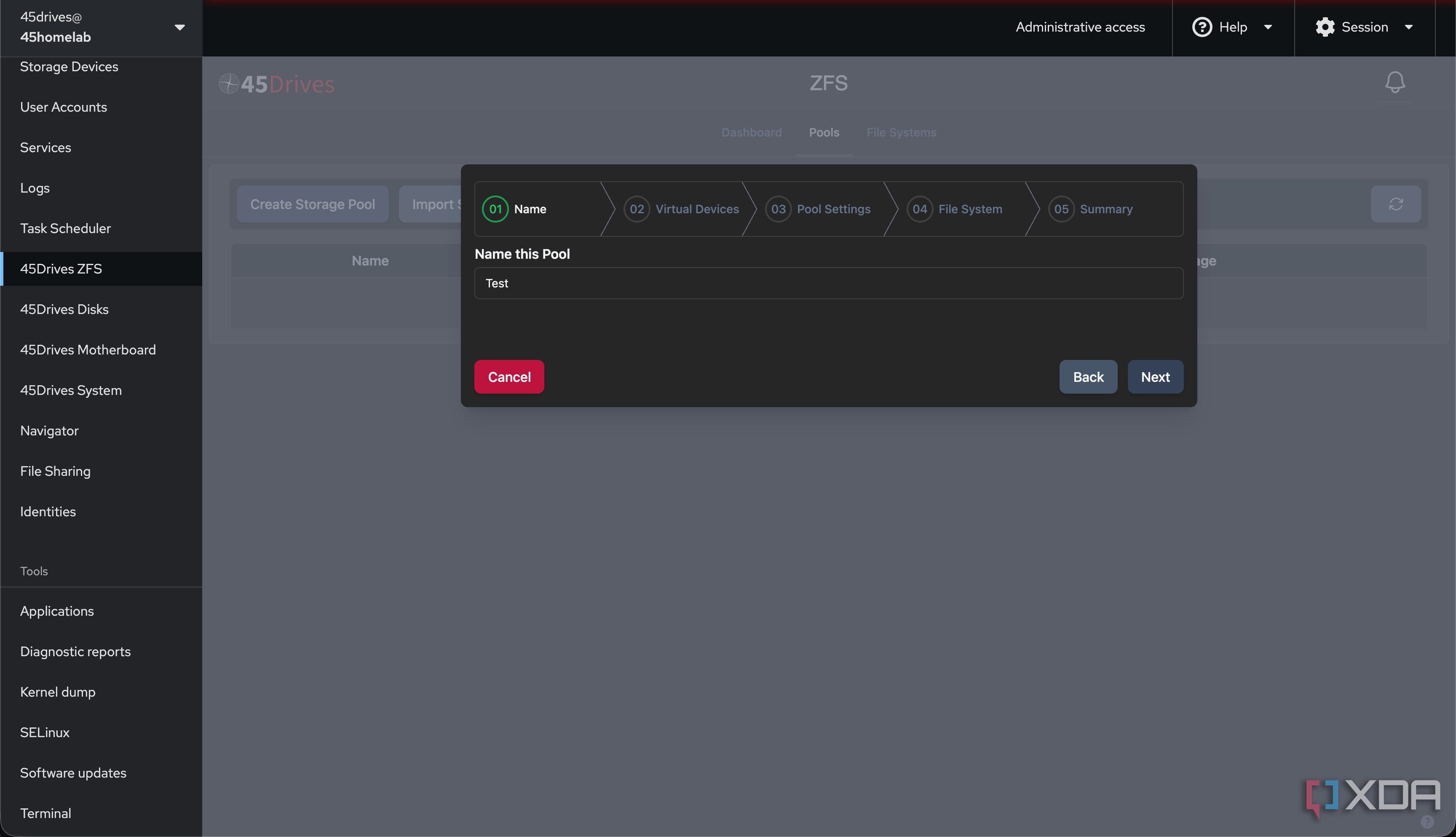The image size is (1456, 837).
Task: Open the Help dropdown arrow
Action: pyautogui.click(x=1268, y=27)
